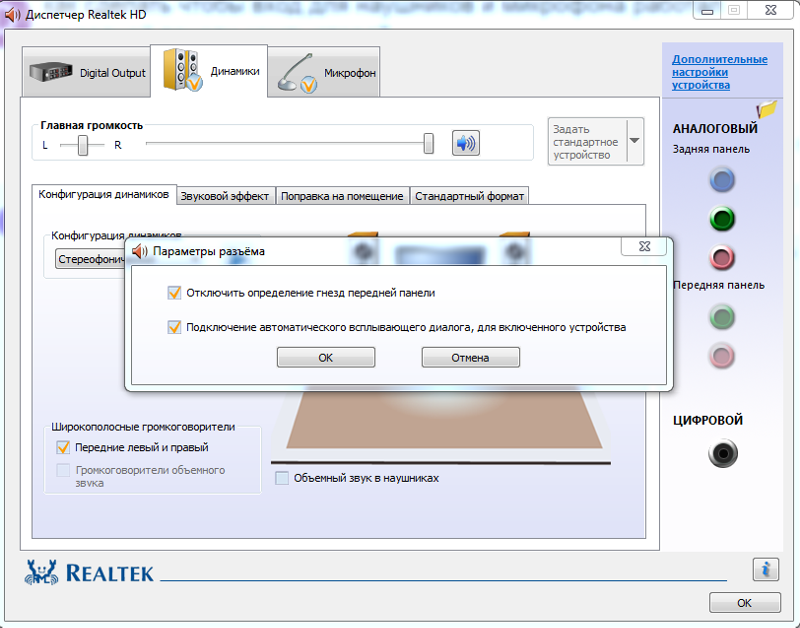Open info with the 'i' icon
The width and height of the screenshot is (800, 628).
click(x=765, y=569)
